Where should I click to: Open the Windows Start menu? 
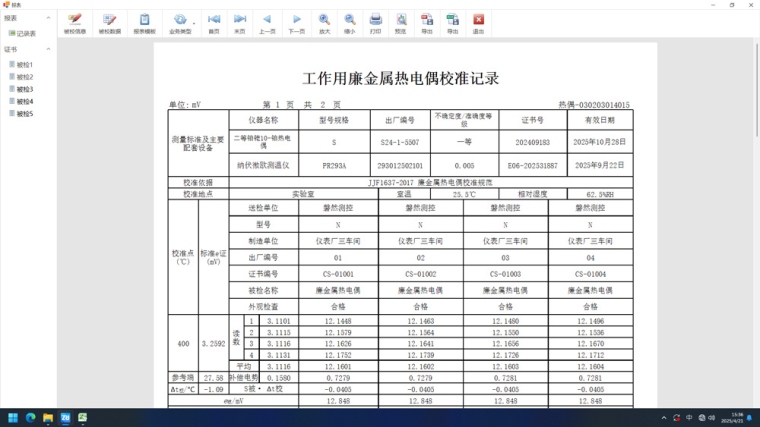pyautogui.click(x=14, y=417)
